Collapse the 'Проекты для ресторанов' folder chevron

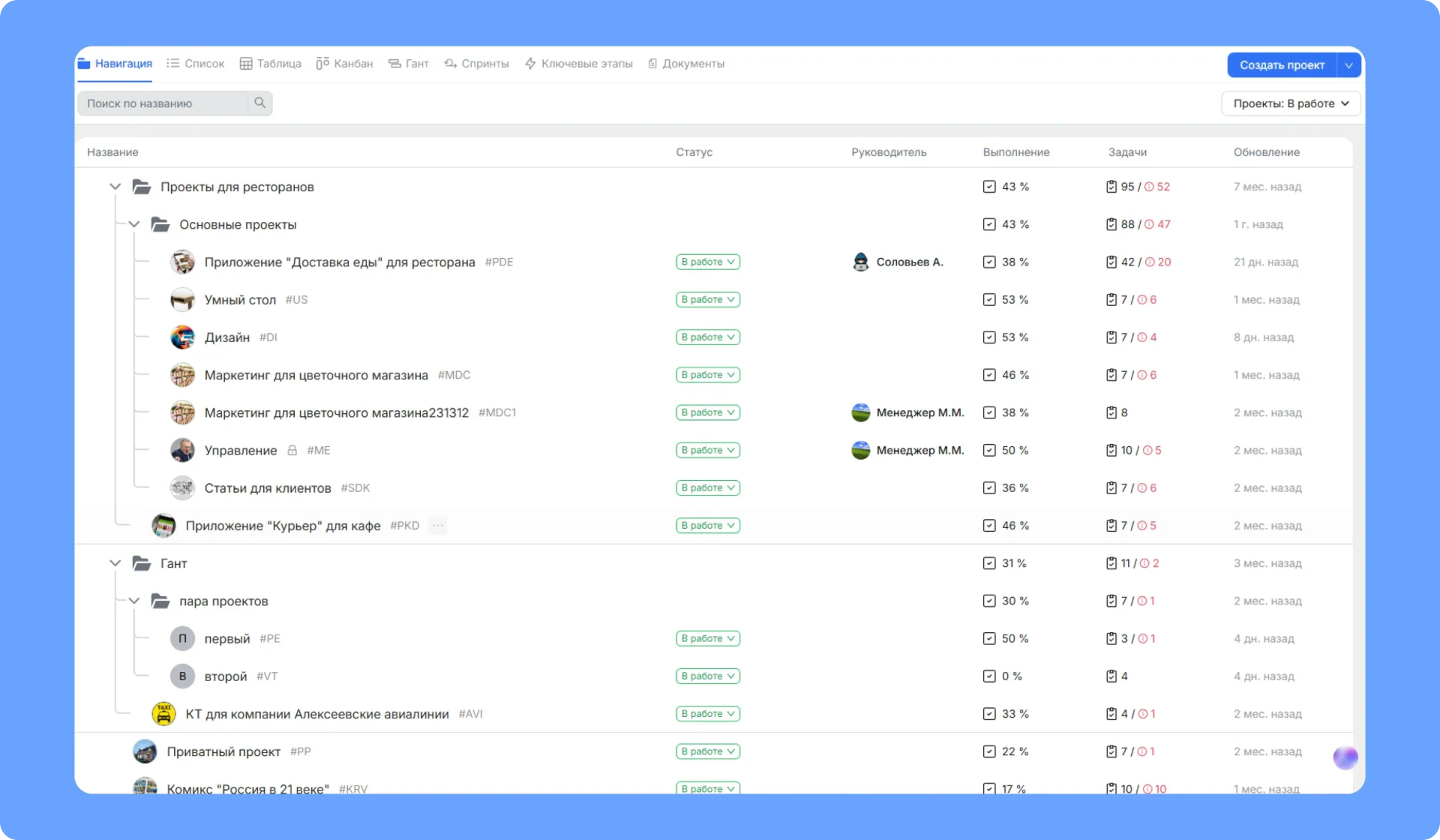pyautogui.click(x=115, y=186)
